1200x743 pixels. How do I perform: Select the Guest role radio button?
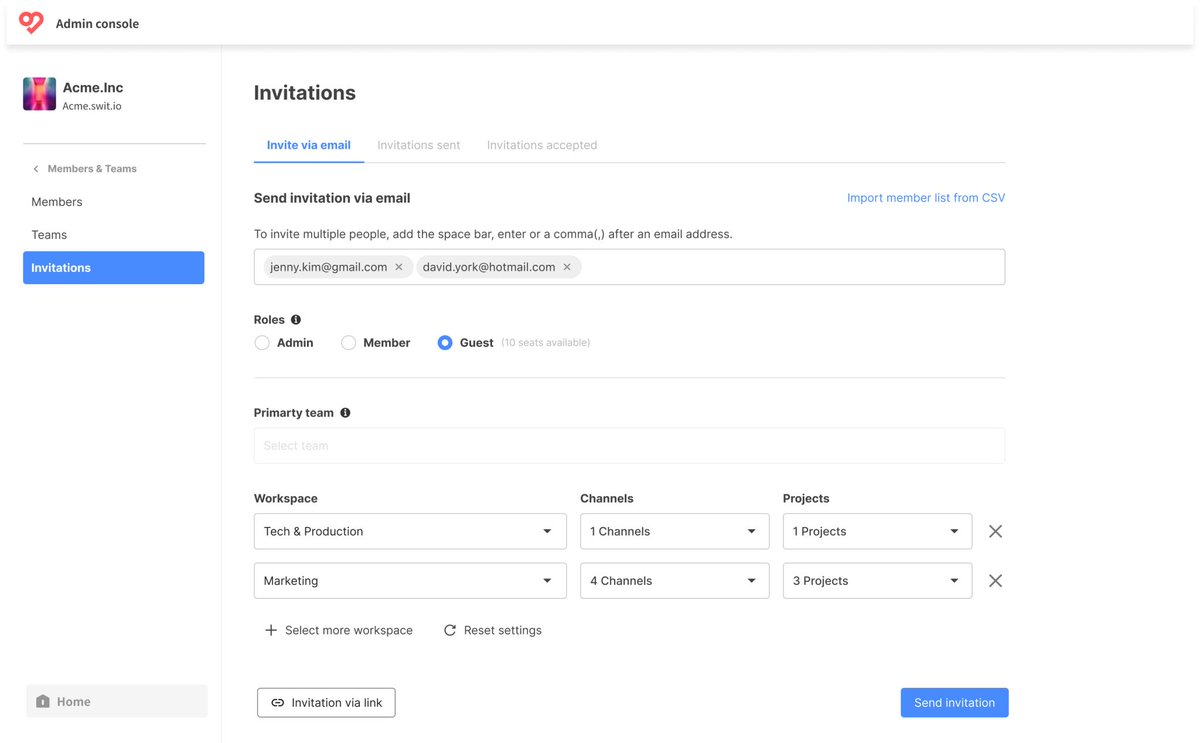pos(445,343)
